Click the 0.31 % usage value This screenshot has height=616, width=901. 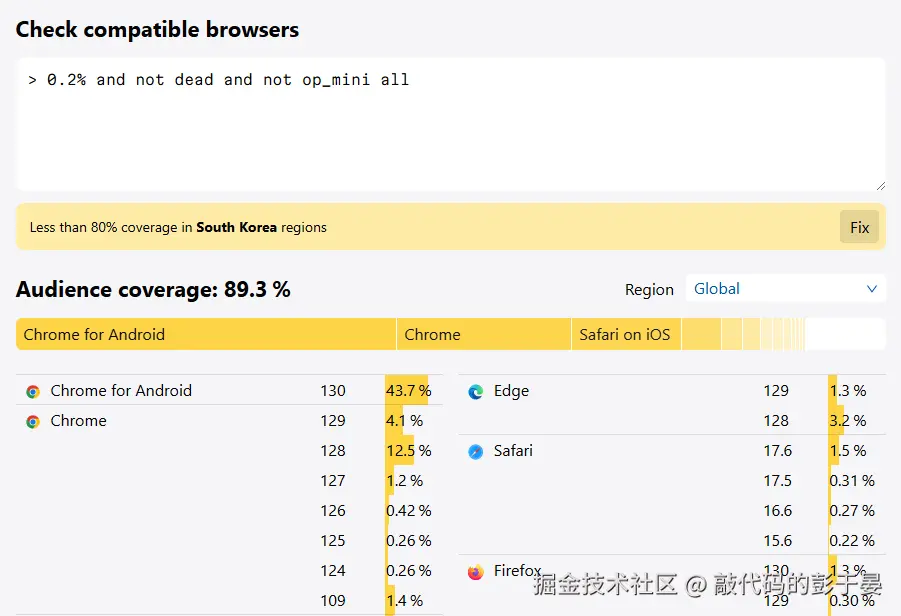click(x=852, y=480)
